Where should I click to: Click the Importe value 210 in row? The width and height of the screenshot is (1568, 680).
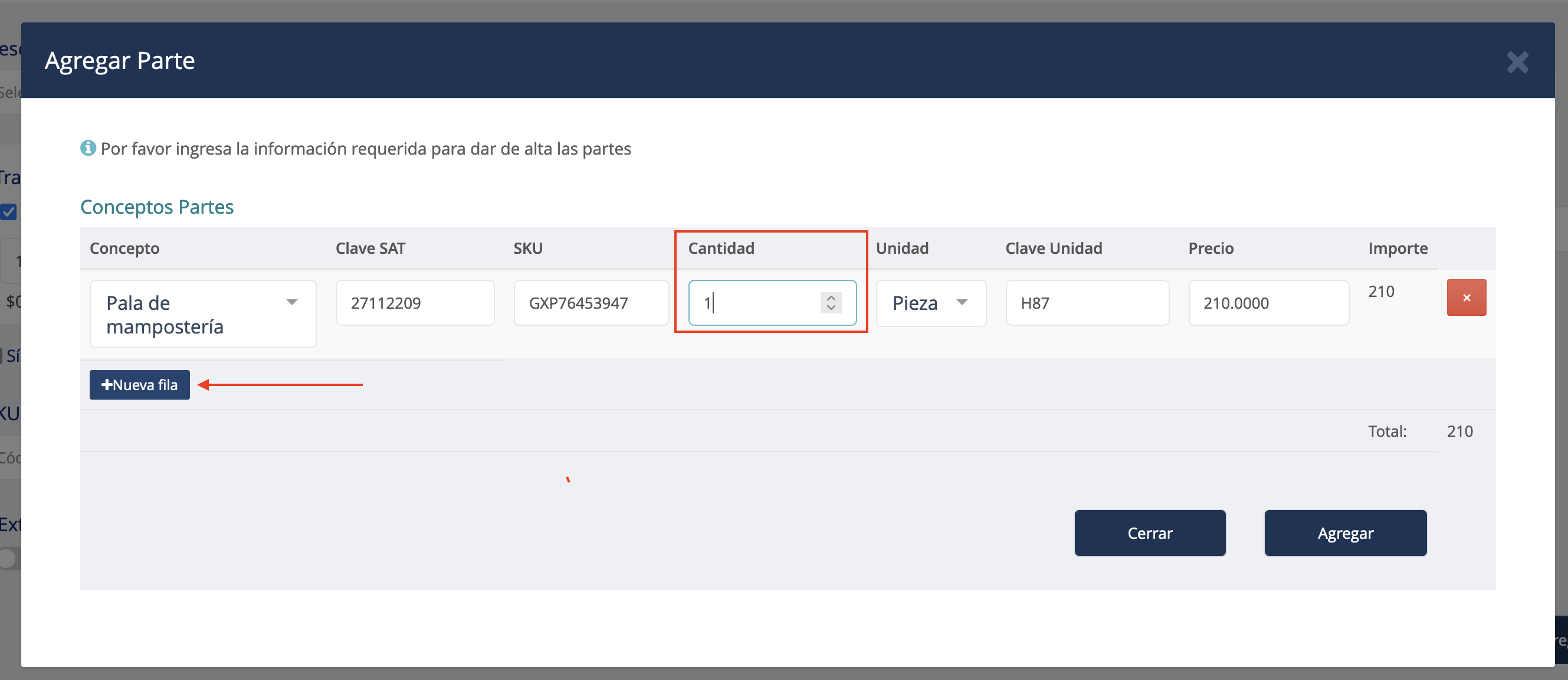click(x=1380, y=291)
